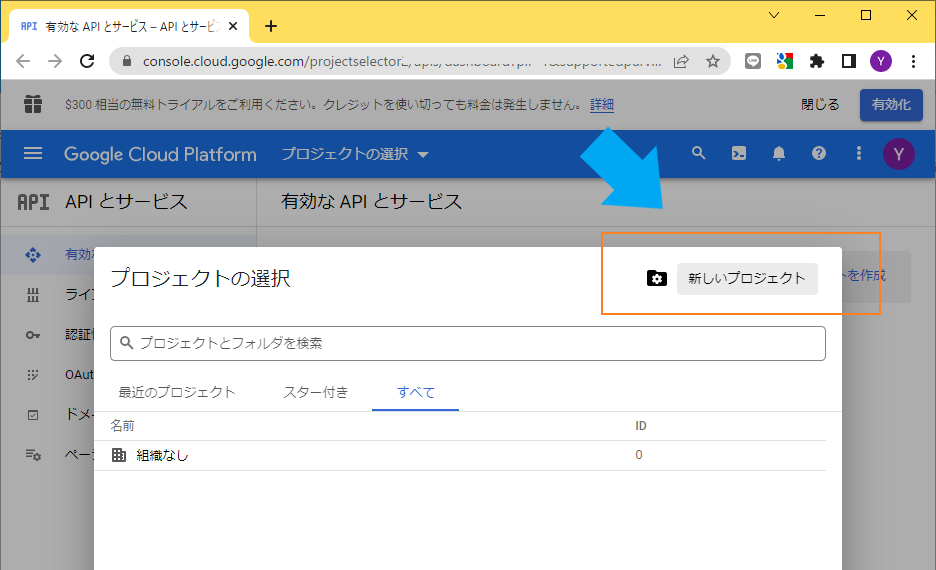Click the LINE extension icon
Image resolution: width=936 pixels, height=570 pixels.
tap(753, 61)
